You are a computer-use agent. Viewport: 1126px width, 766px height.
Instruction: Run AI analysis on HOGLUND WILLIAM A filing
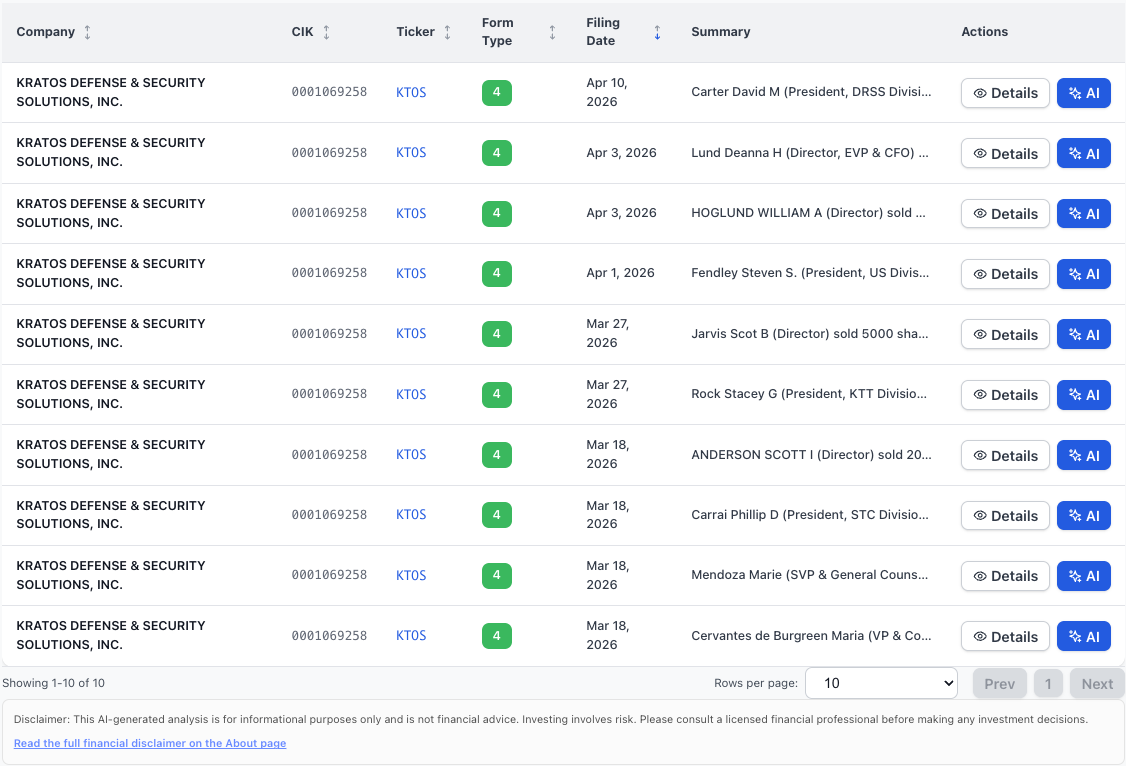(x=1084, y=214)
